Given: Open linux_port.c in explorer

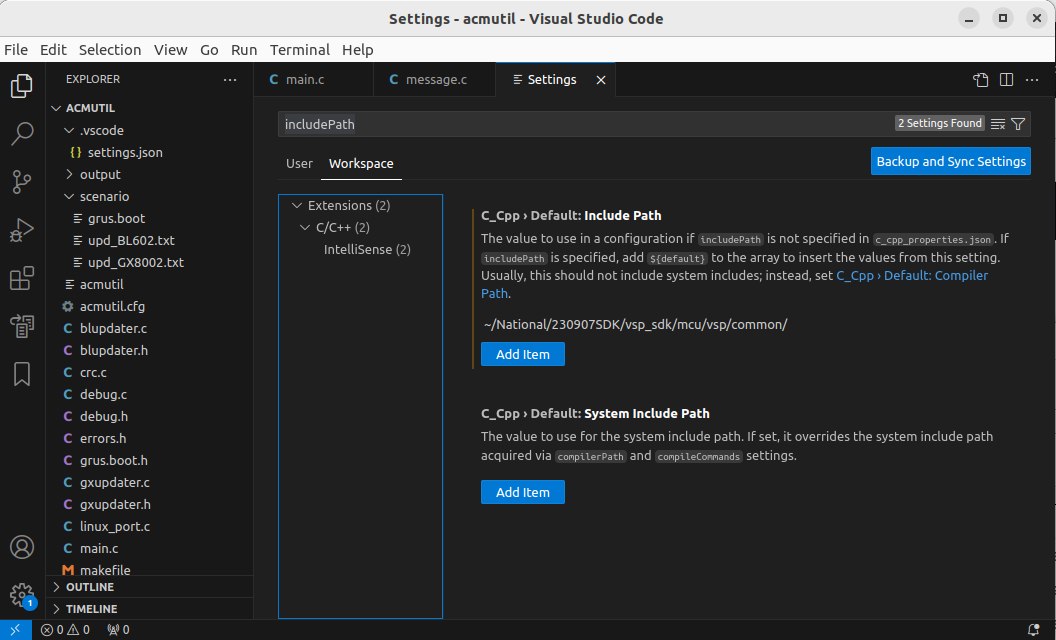Looking at the screenshot, I should (114, 526).
